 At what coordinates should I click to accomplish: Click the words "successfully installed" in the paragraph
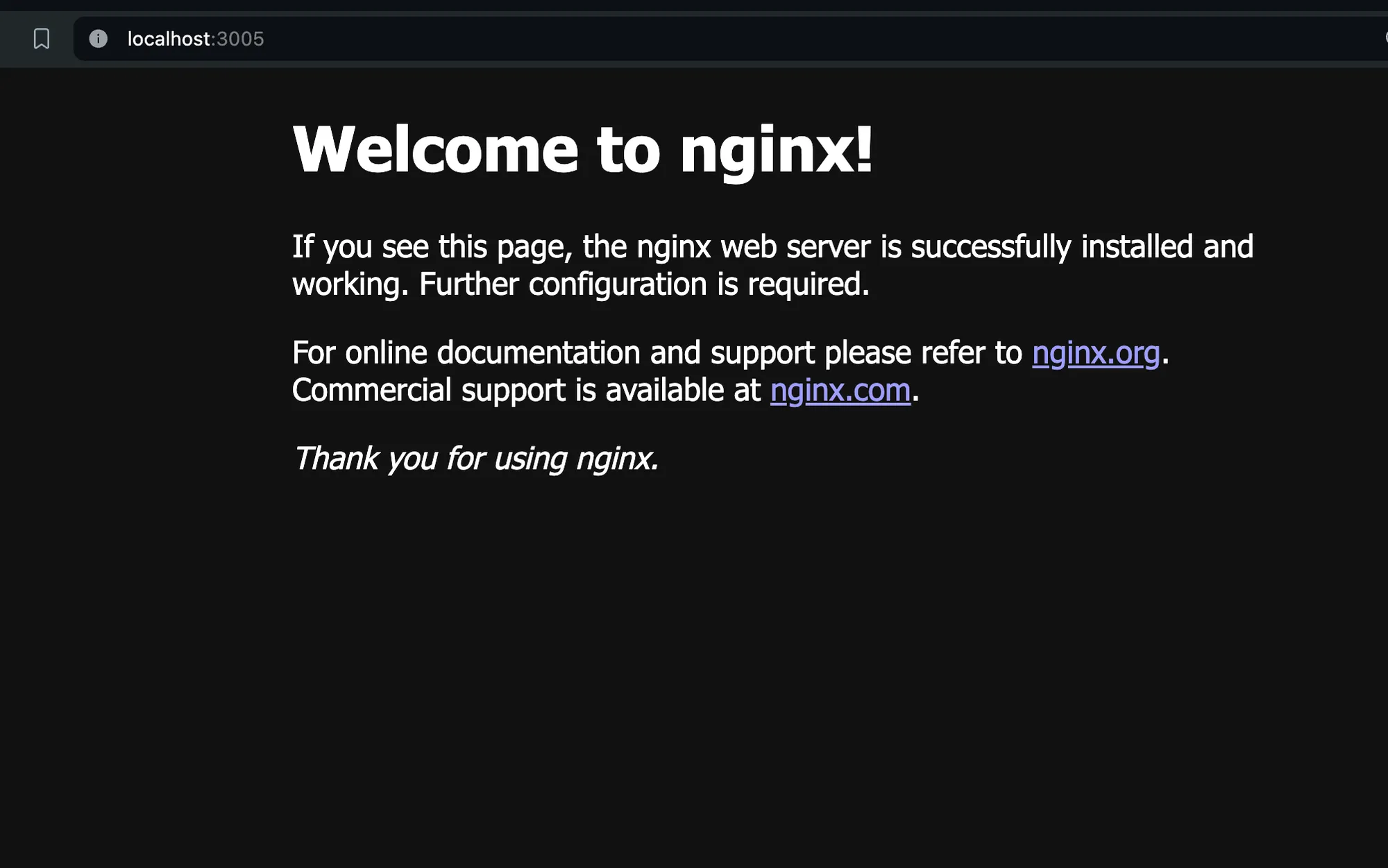[x=1051, y=247]
